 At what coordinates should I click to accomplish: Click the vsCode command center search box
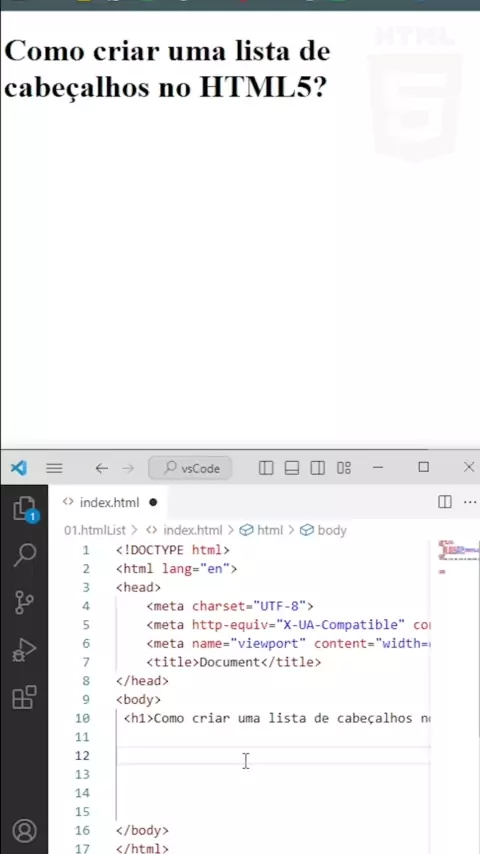point(190,468)
